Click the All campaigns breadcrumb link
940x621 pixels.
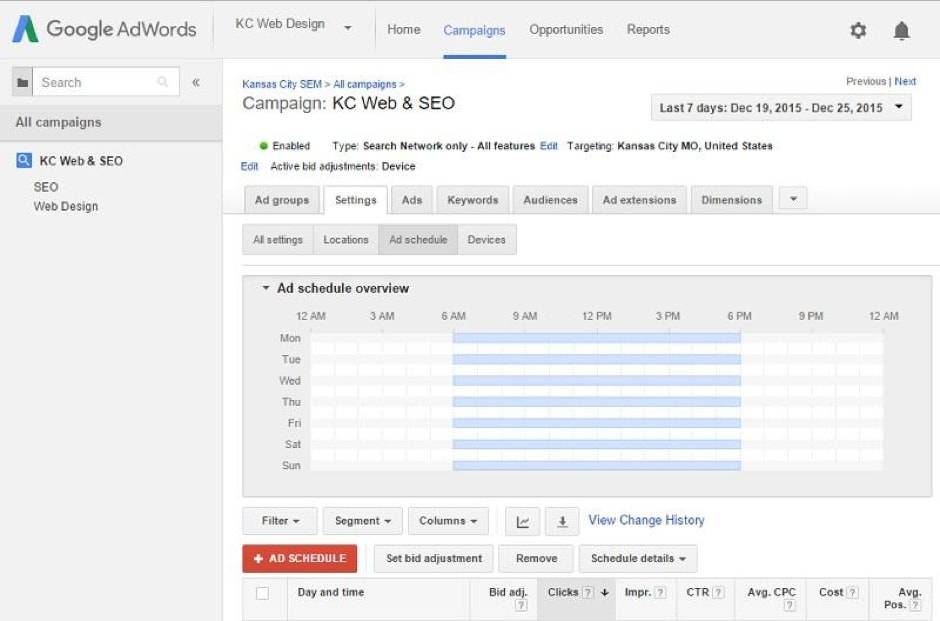point(364,85)
